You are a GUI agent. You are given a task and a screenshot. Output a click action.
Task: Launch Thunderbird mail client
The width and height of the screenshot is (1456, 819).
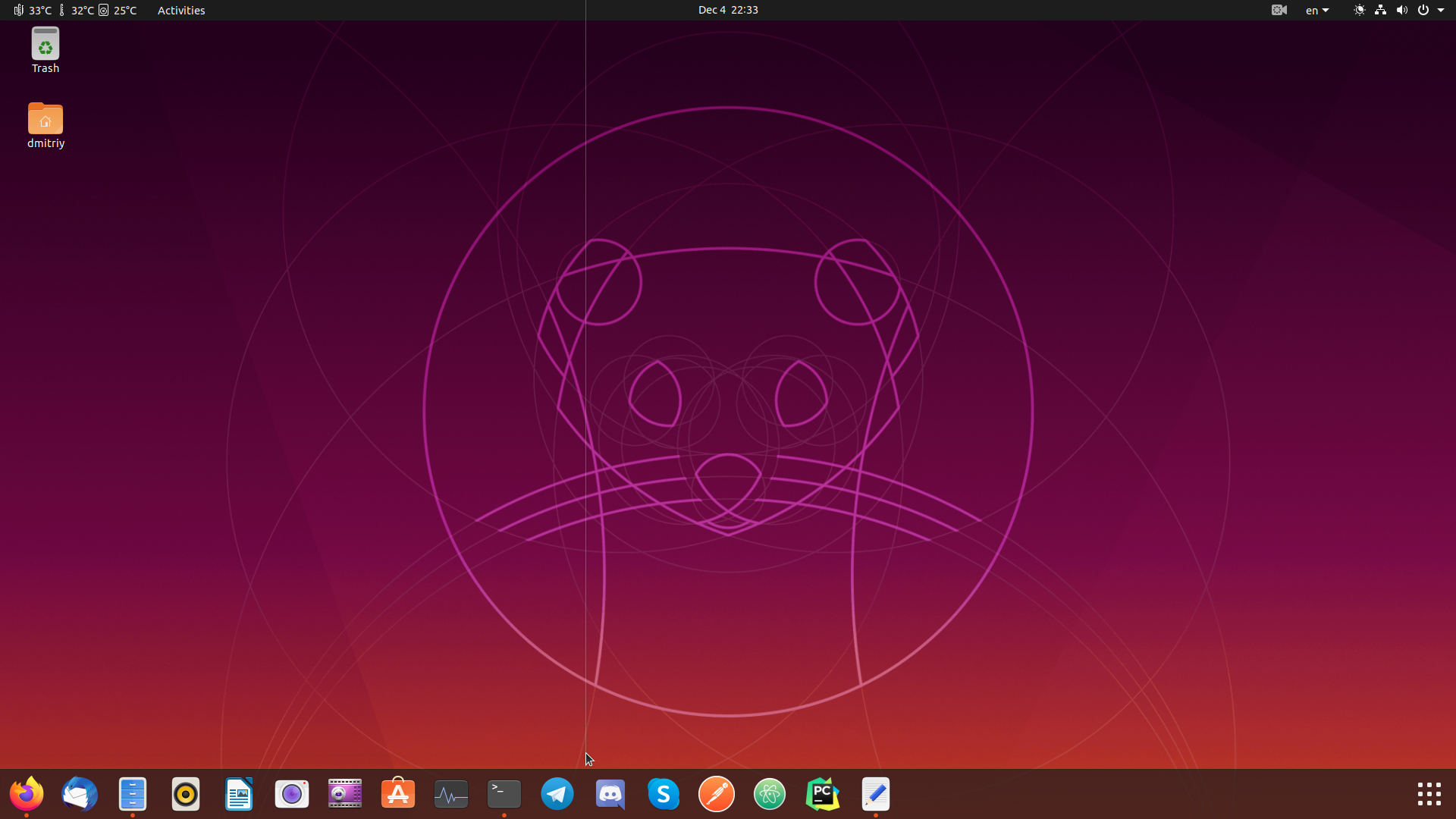tap(80, 794)
